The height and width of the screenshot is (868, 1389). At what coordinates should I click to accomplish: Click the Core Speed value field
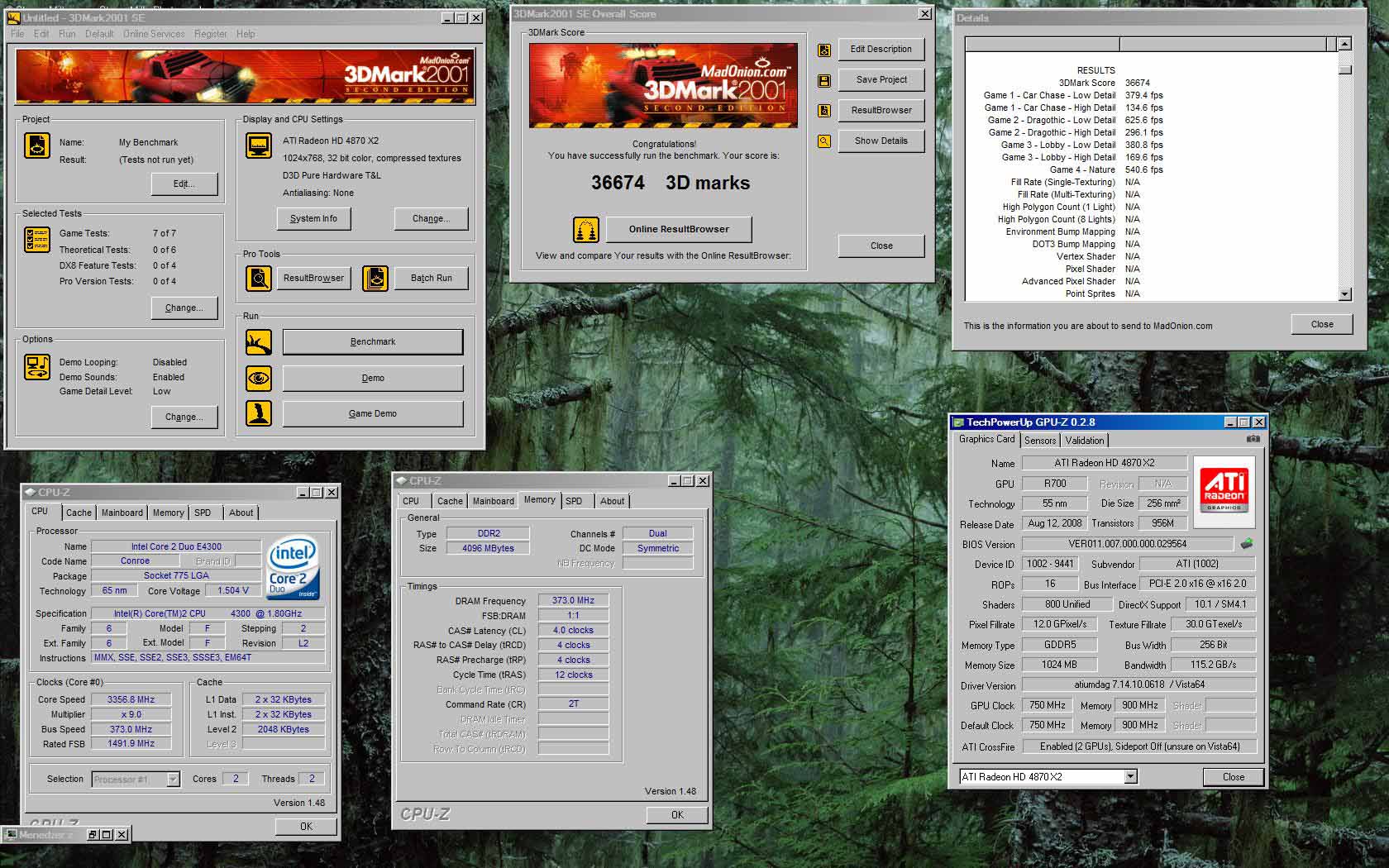coord(131,699)
